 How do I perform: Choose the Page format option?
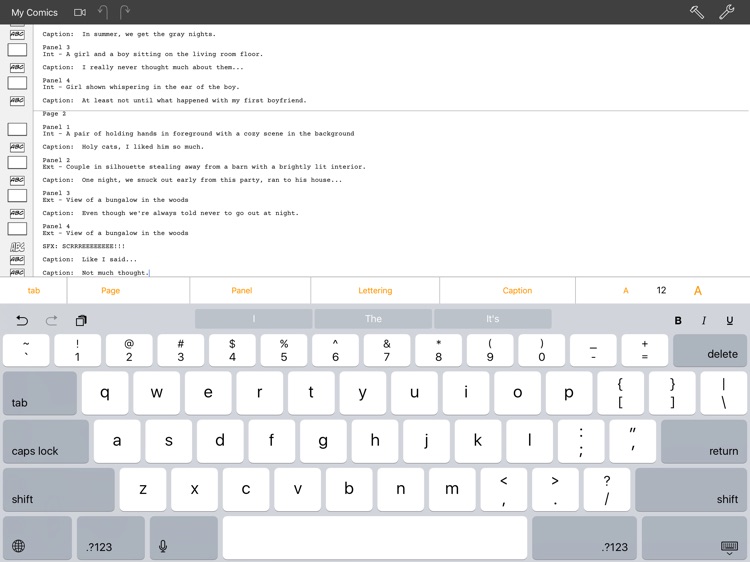click(110, 290)
